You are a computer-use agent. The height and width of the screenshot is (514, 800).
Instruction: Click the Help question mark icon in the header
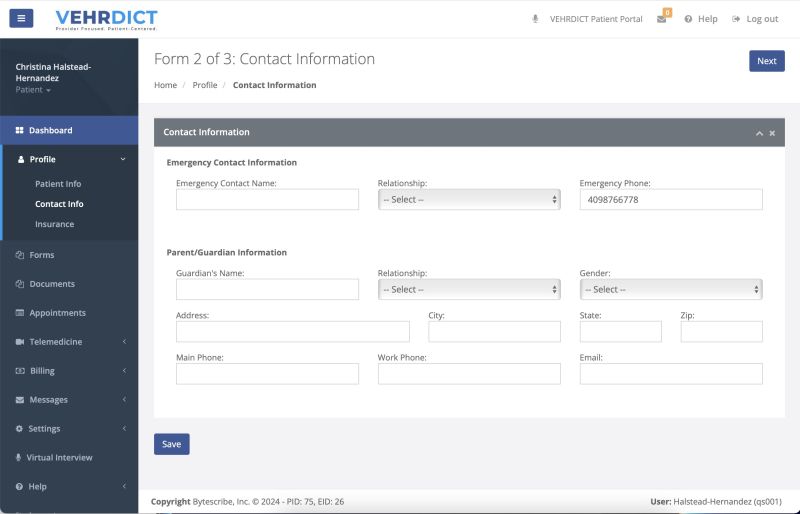click(x=688, y=19)
